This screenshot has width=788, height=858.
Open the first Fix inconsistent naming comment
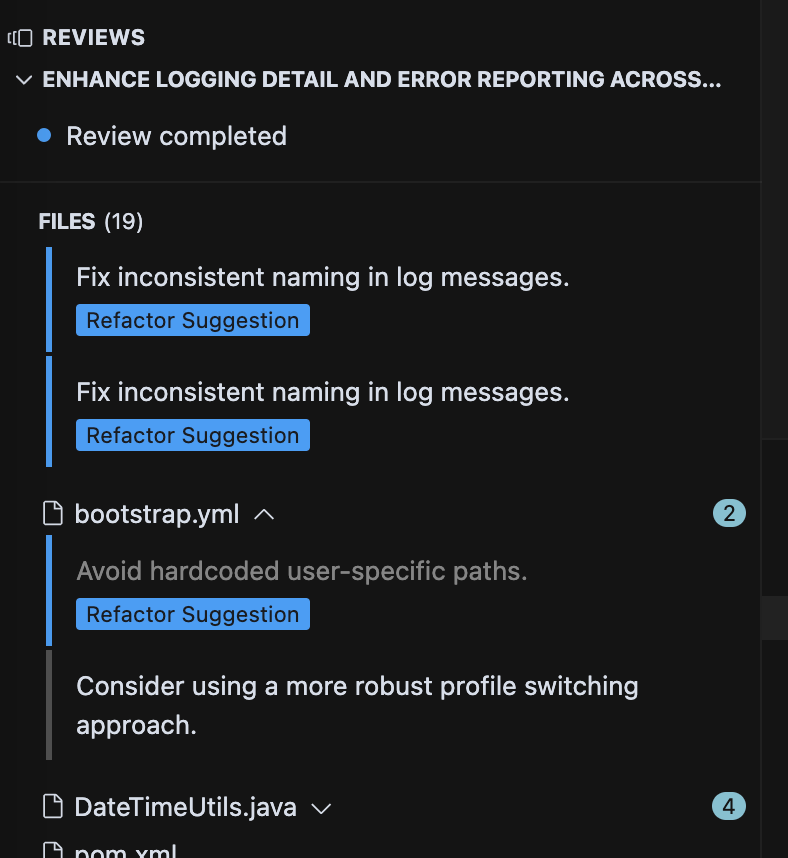[x=323, y=277]
